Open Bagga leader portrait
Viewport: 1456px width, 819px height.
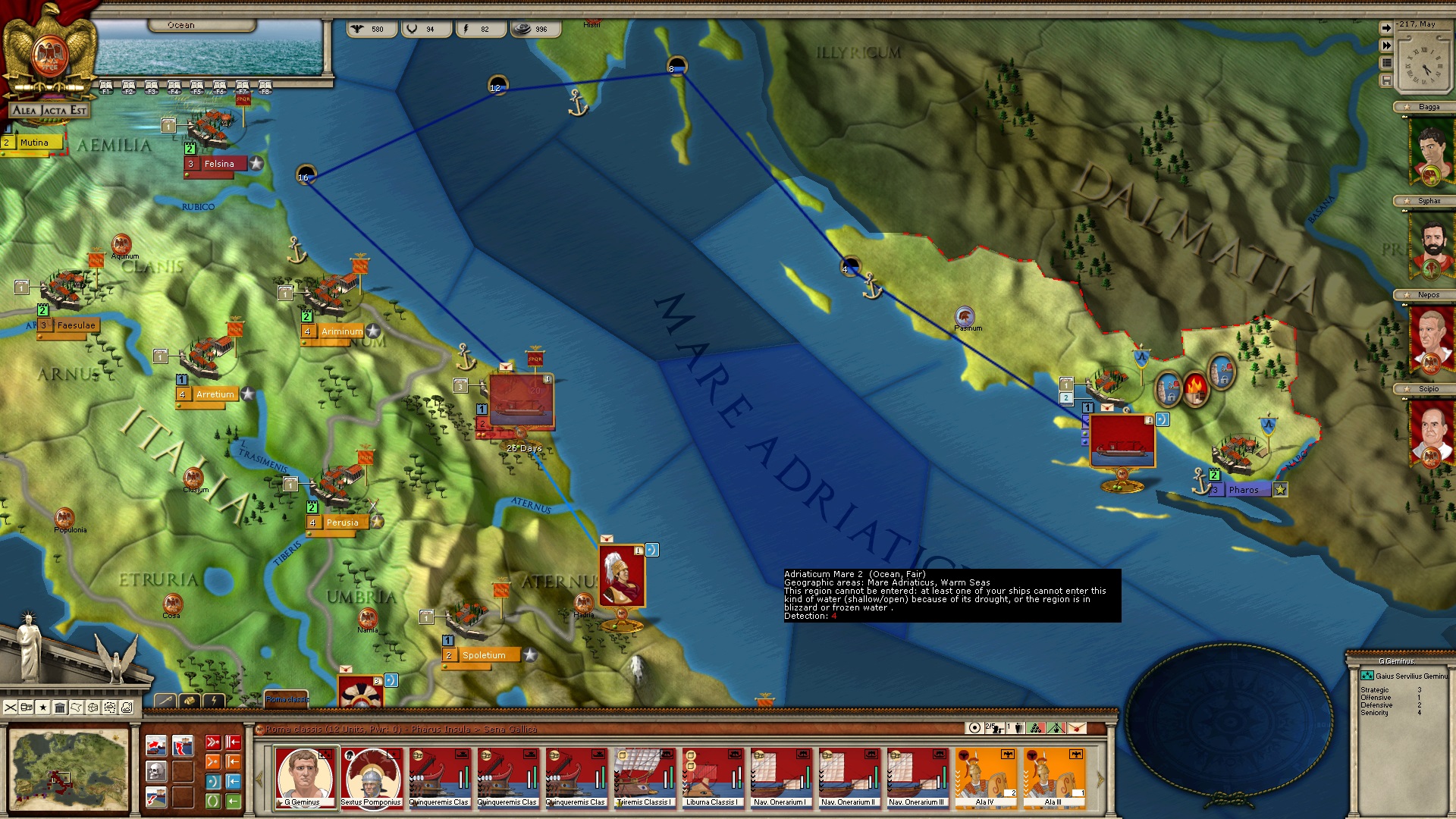pyautogui.click(x=1431, y=152)
